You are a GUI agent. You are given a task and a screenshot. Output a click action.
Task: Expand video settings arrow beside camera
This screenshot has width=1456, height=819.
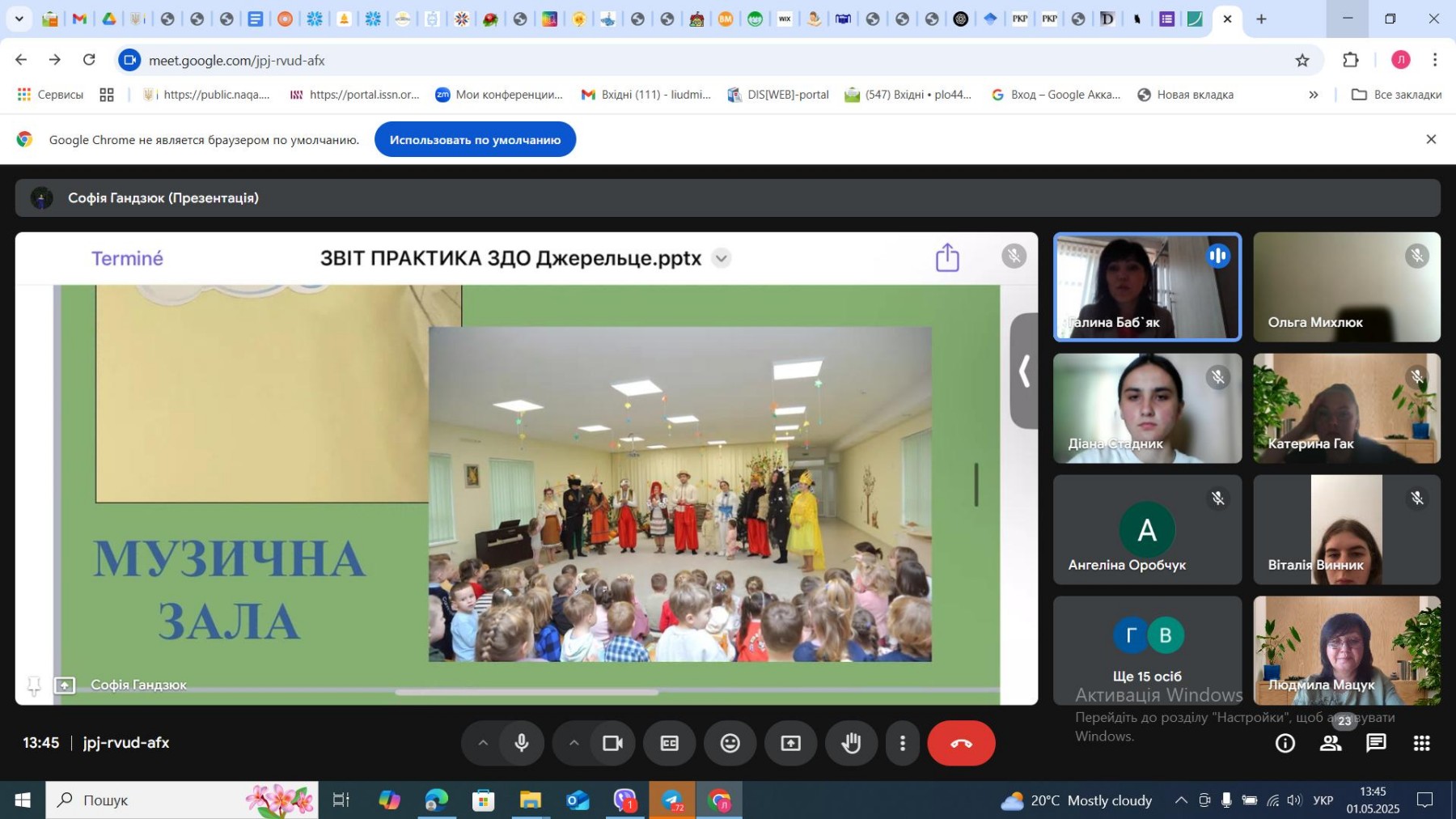[574, 743]
